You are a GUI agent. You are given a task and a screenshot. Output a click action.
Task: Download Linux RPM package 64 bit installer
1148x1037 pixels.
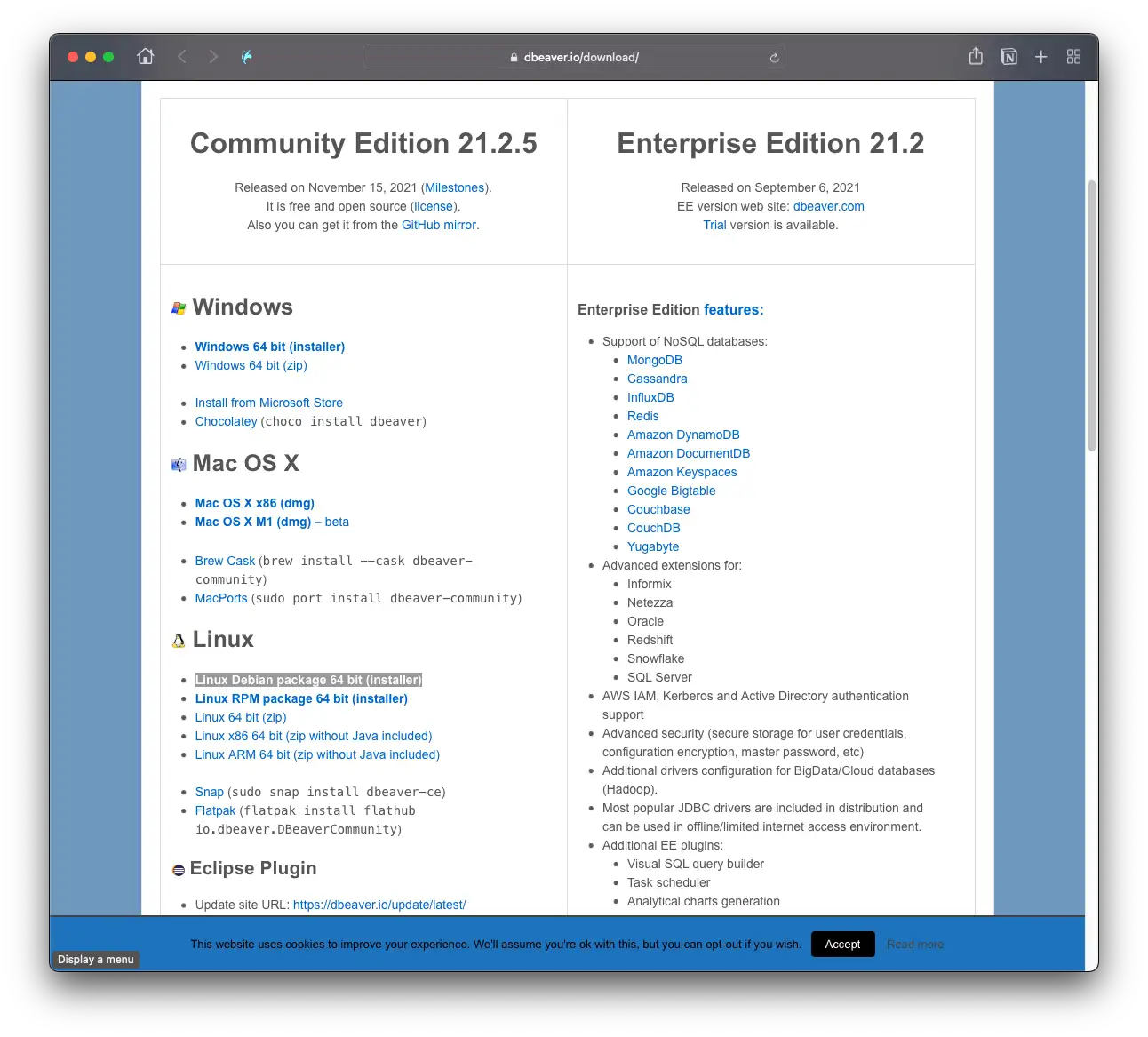(x=301, y=698)
